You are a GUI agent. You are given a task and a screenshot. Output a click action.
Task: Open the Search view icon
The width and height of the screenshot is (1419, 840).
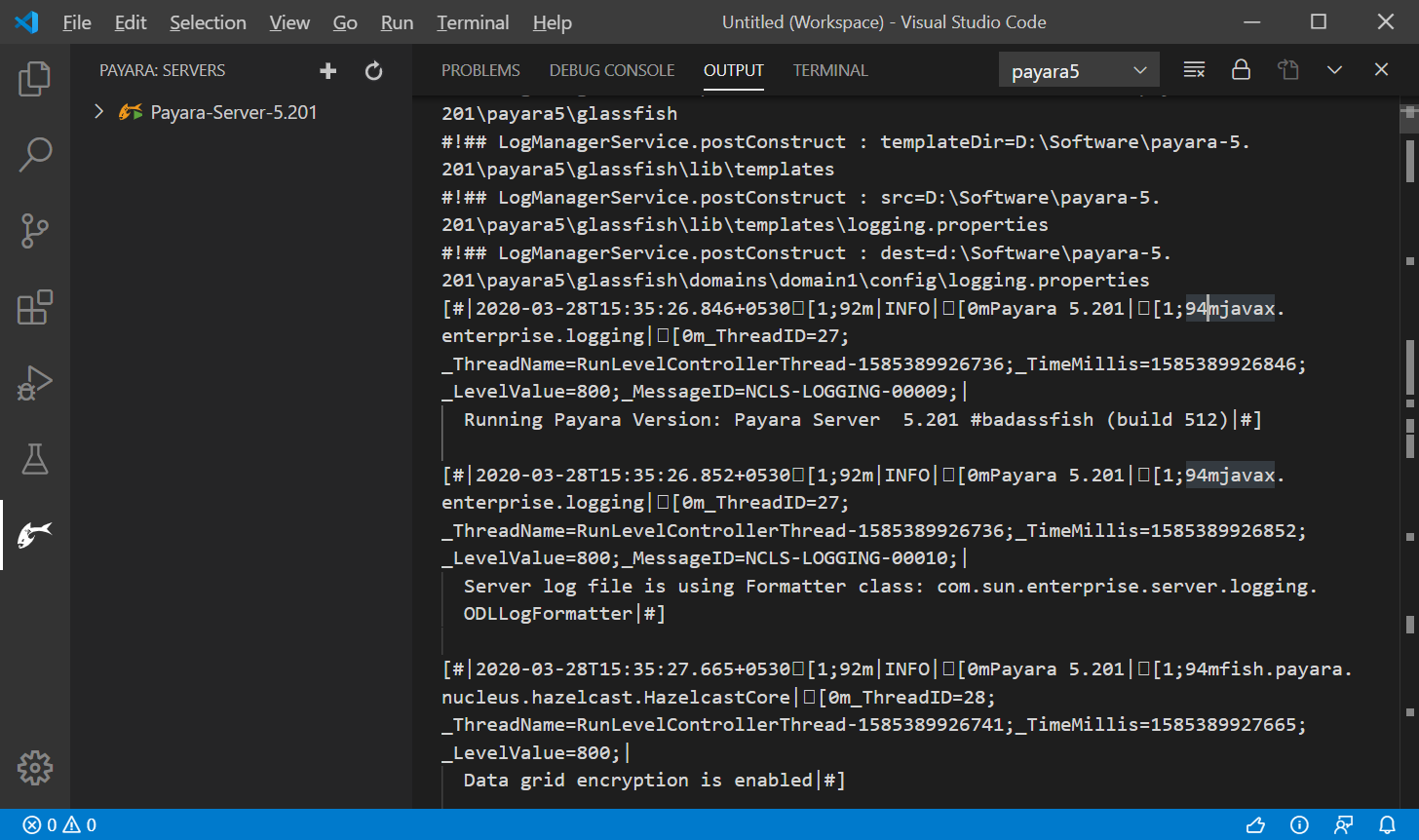[x=35, y=155]
